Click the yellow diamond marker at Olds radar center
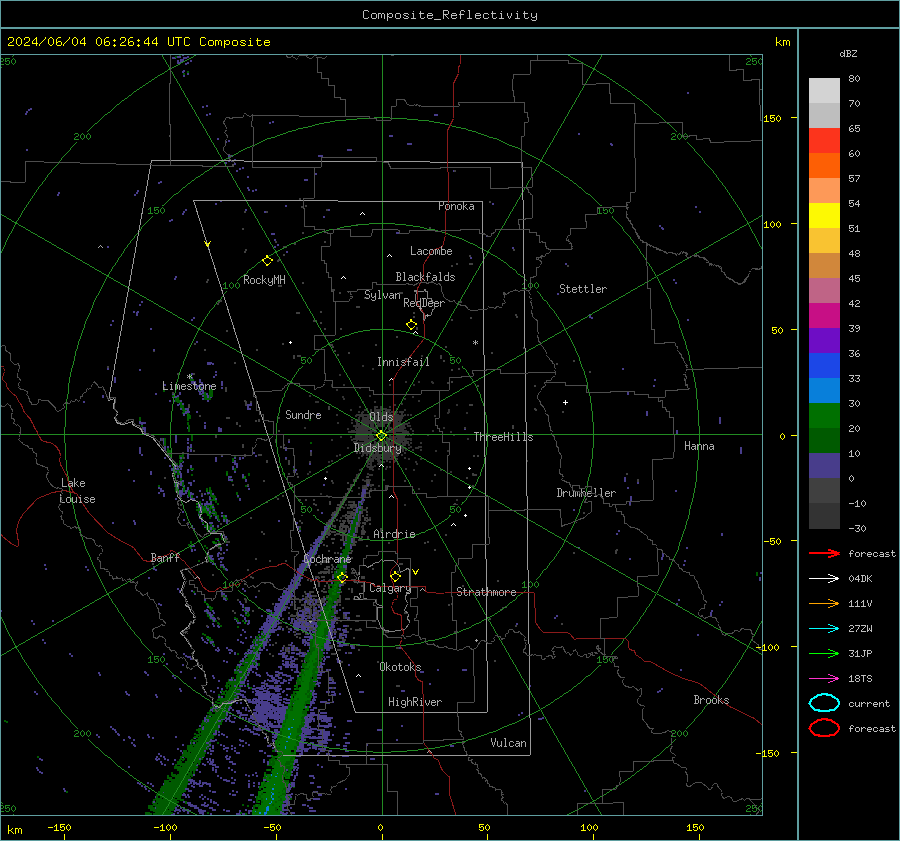Viewport: 900px width, 841px height. tap(382, 436)
